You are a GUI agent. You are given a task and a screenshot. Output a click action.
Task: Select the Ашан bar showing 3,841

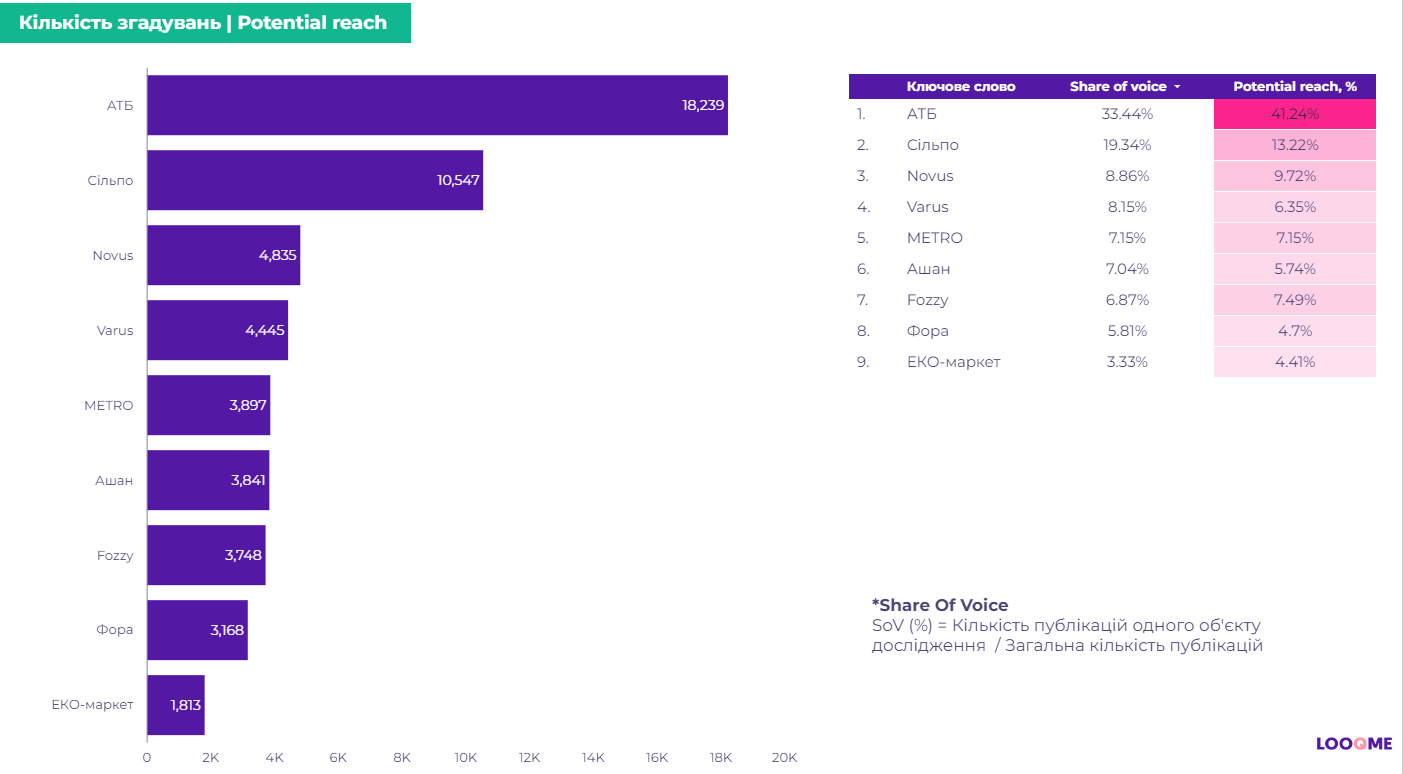click(x=208, y=480)
